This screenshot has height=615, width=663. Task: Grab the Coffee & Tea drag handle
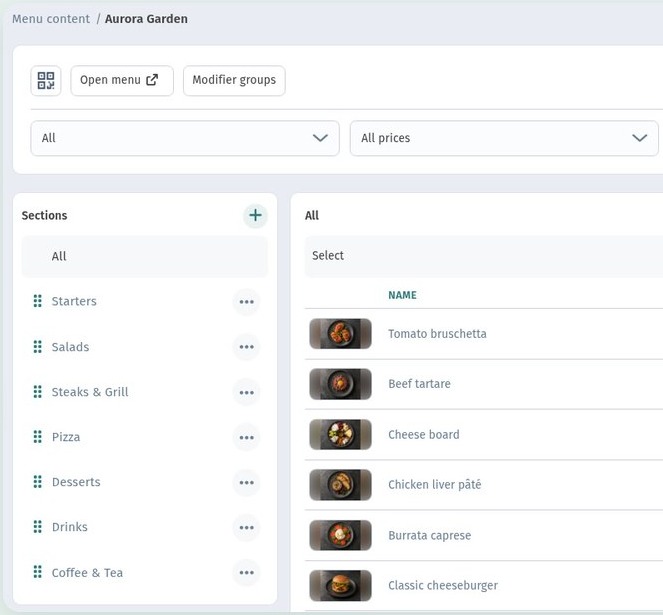coord(38,572)
